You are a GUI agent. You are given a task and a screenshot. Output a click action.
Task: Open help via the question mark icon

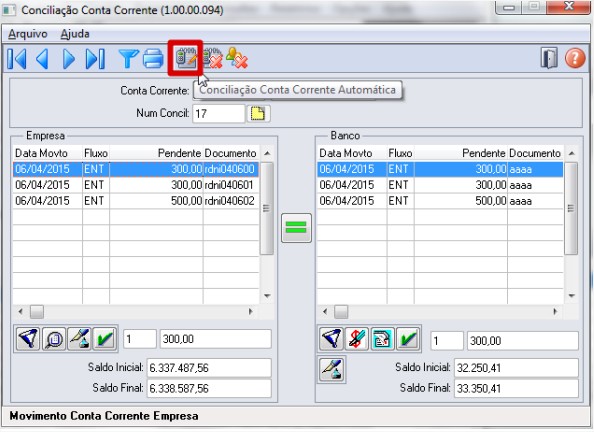click(x=575, y=58)
